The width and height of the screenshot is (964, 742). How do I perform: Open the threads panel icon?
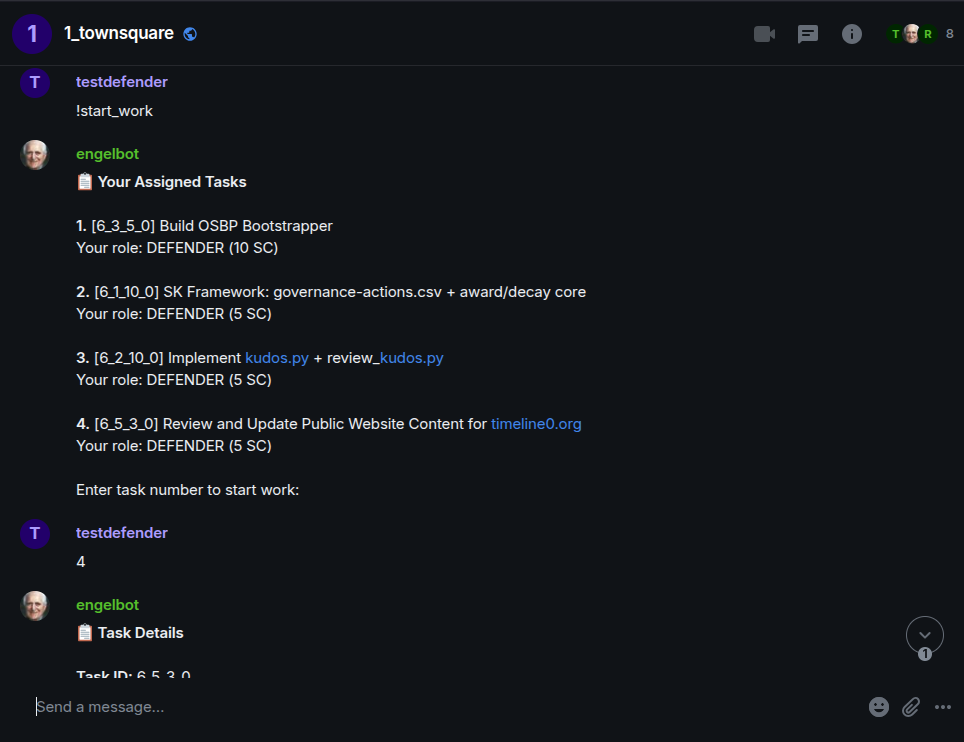[808, 34]
